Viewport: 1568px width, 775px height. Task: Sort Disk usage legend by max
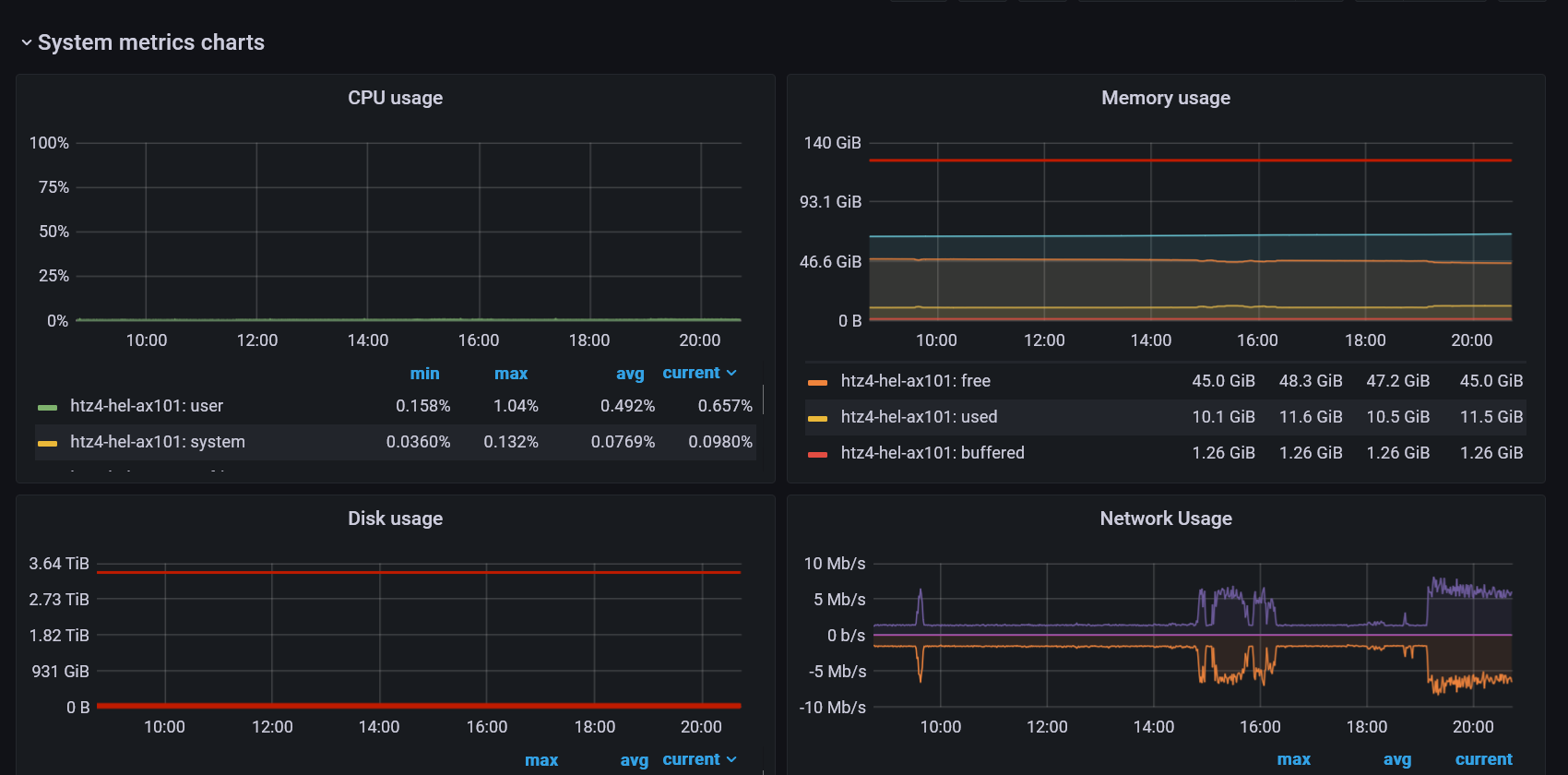[541, 760]
